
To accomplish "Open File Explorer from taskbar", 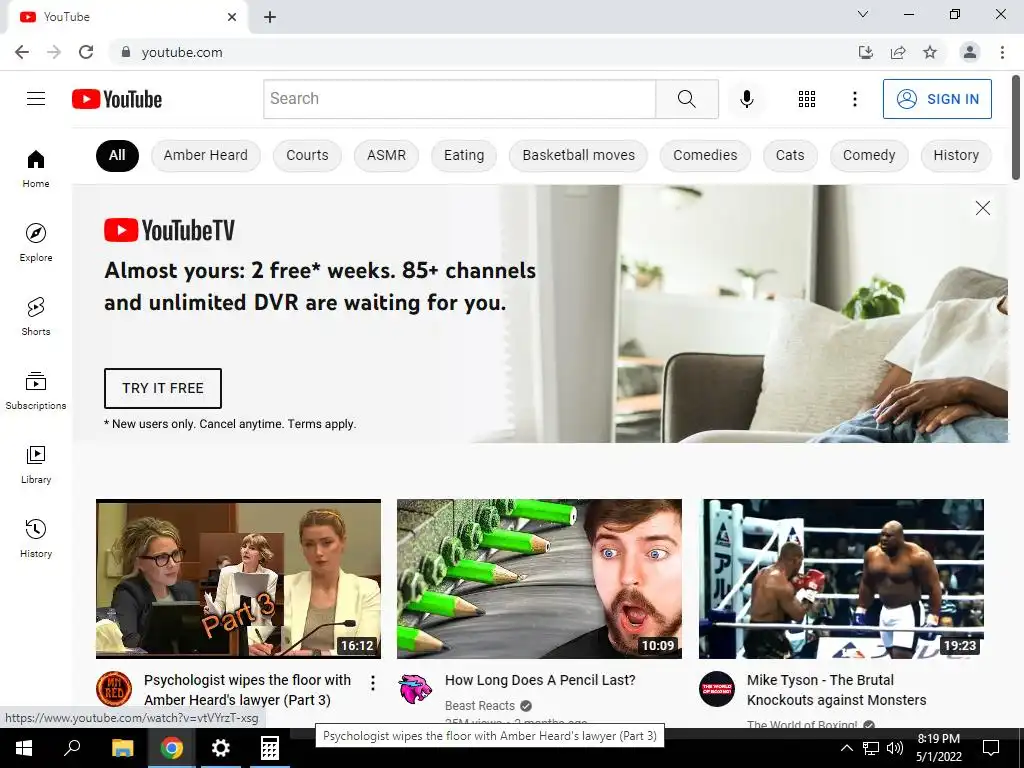I will [x=122, y=748].
